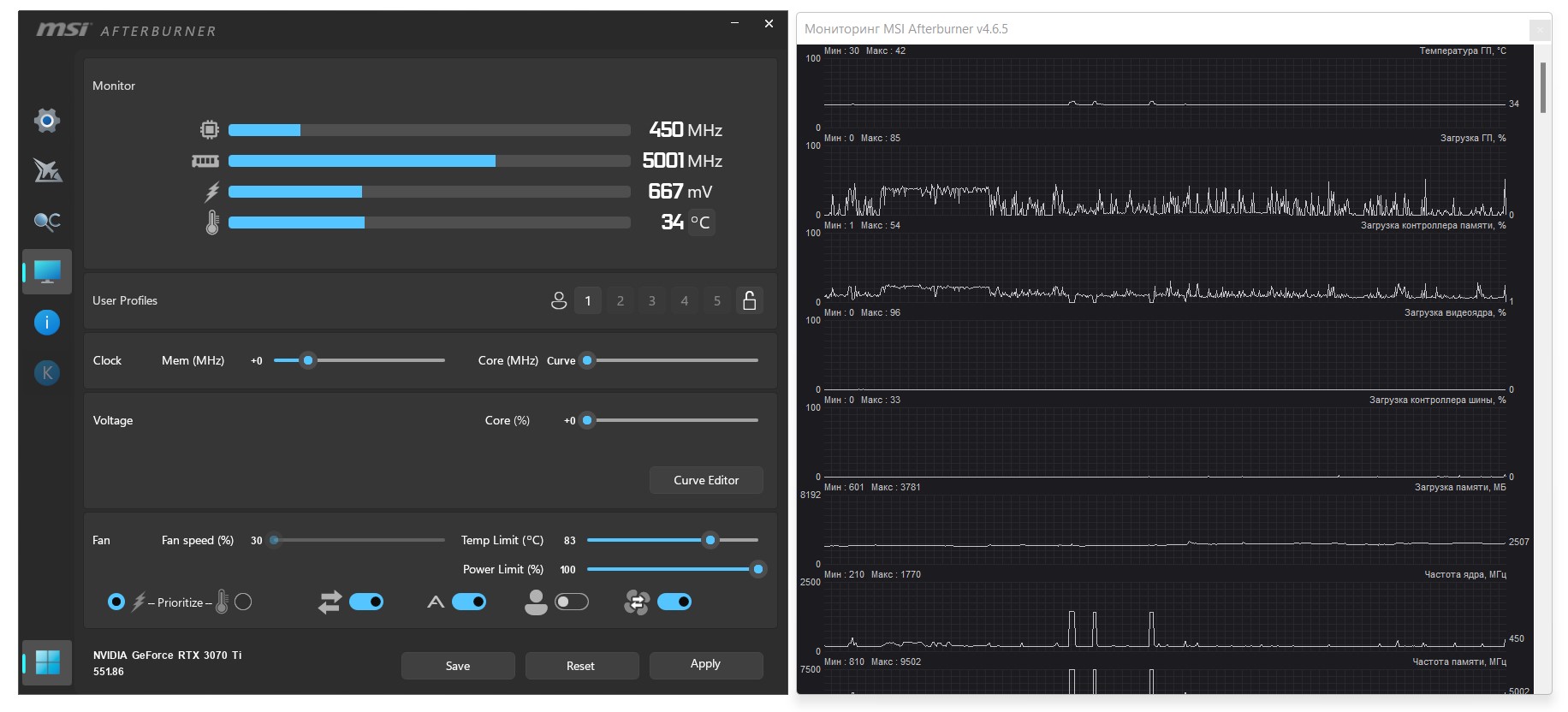Click the Mem clock +0 value field
This screenshot has width=1568, height=712.
click(257, 361)
